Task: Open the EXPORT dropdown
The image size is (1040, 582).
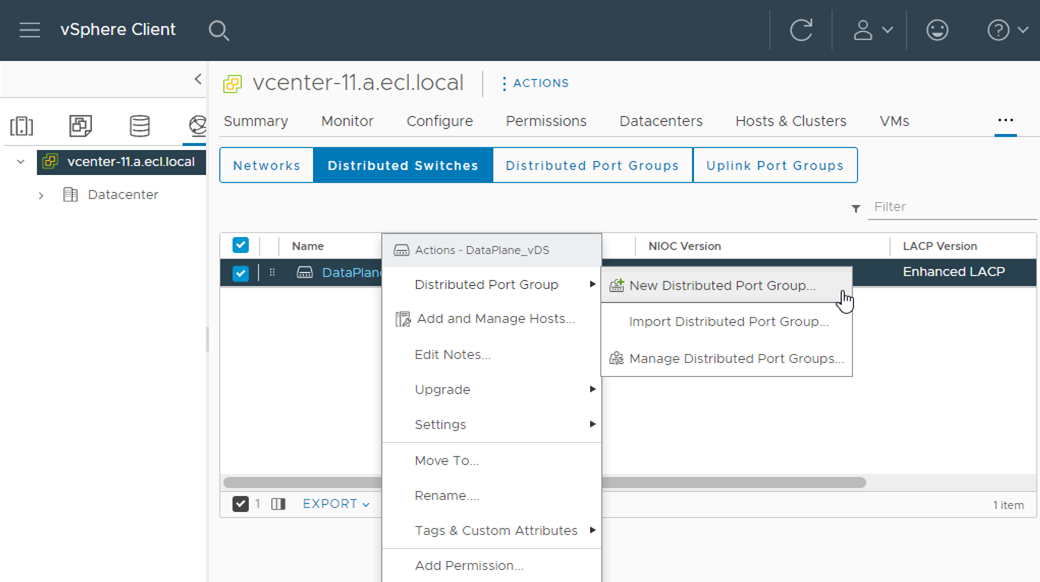Action: click(336, 504)
